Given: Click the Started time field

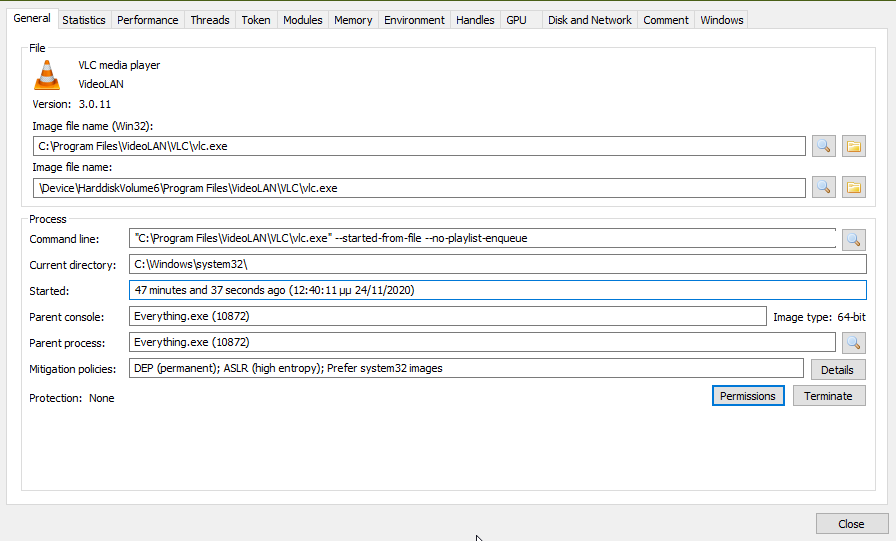Looking at the screenshot, I should [498, 290].
